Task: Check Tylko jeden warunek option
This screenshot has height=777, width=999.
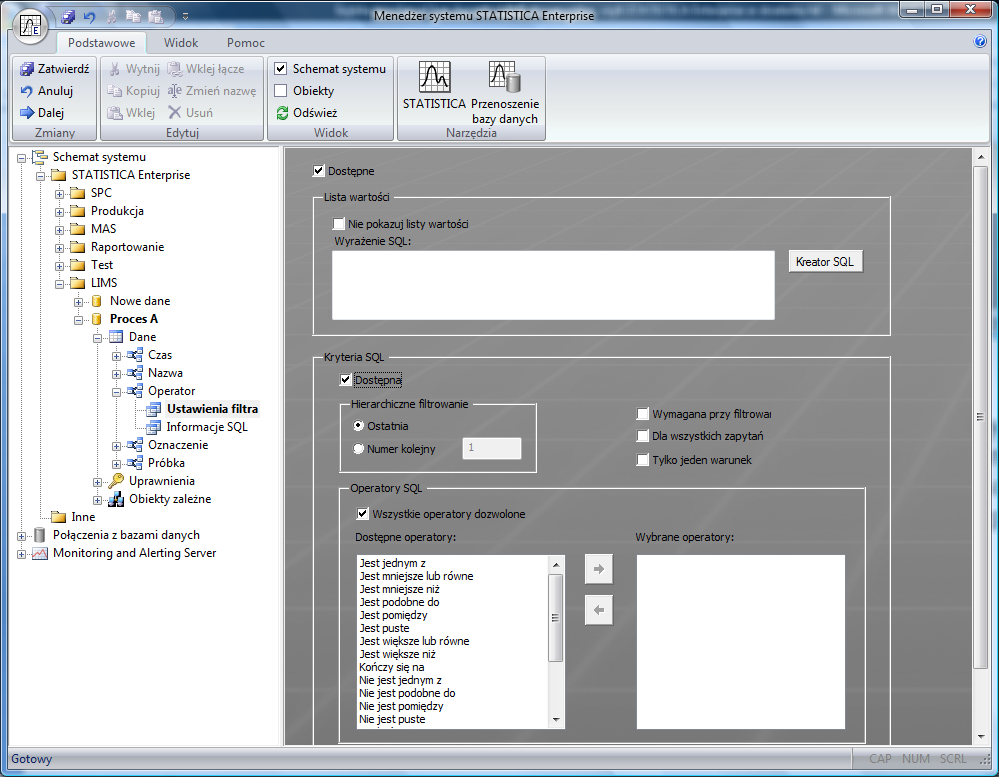Action: pos(642,460)
